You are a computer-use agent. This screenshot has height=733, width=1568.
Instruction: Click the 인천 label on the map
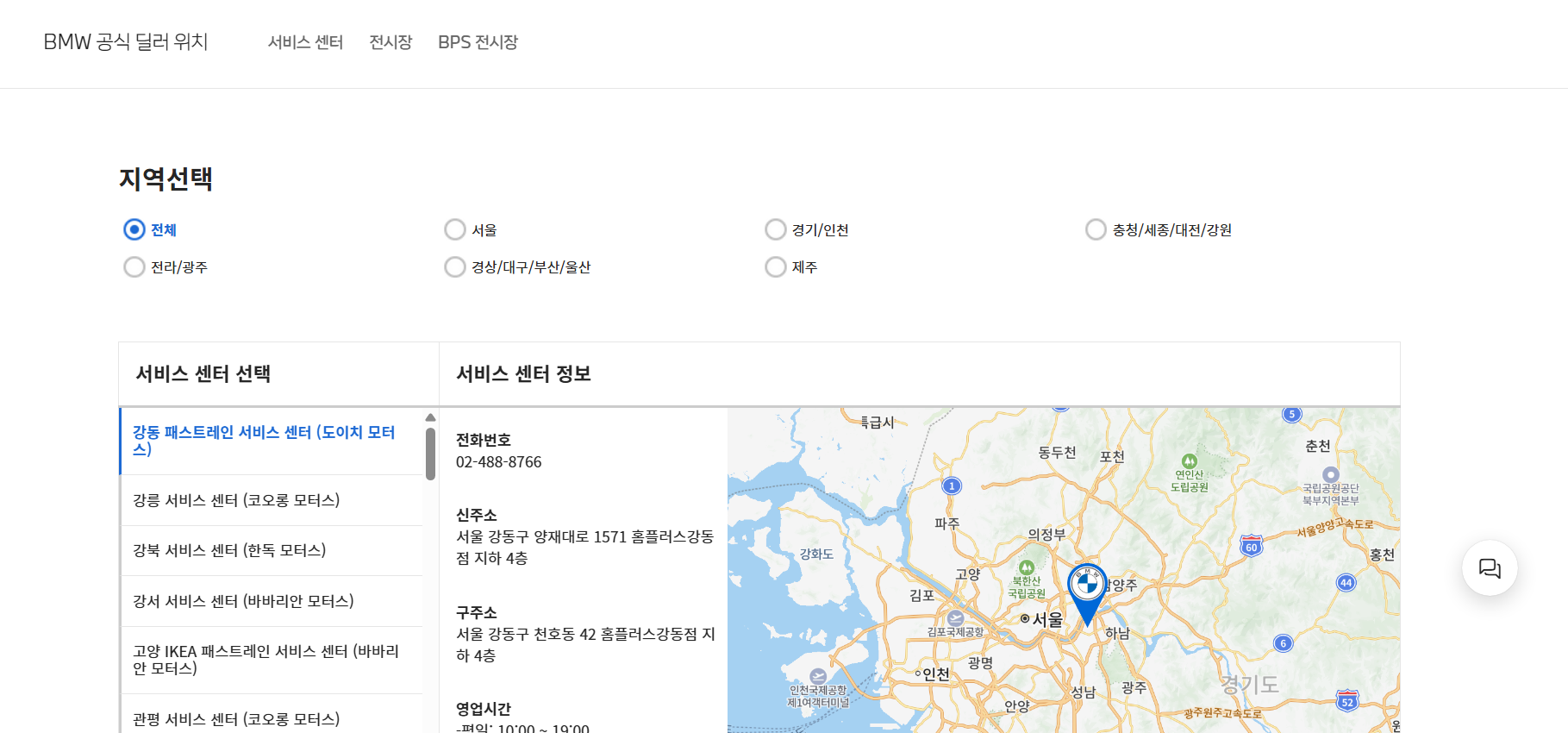tap(936, 674)
